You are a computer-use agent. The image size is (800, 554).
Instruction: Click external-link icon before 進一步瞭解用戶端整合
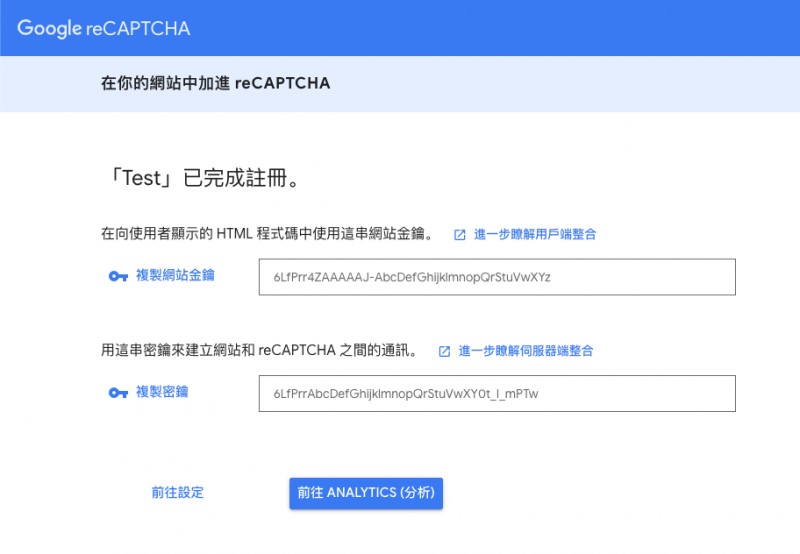pos(460,235)
